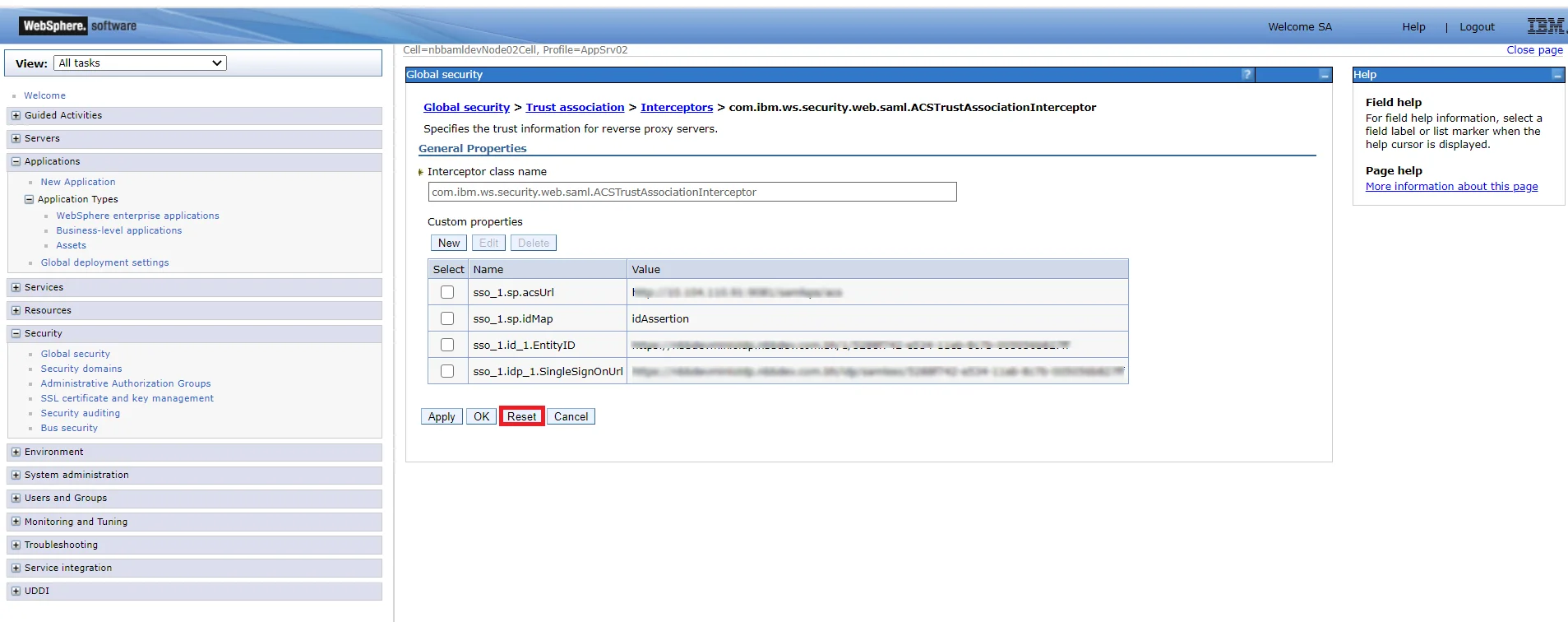Image resolution: width=1568 pixels, height=622 pixels.
Task: Expand the Services section
Action: tap(16, 288)
